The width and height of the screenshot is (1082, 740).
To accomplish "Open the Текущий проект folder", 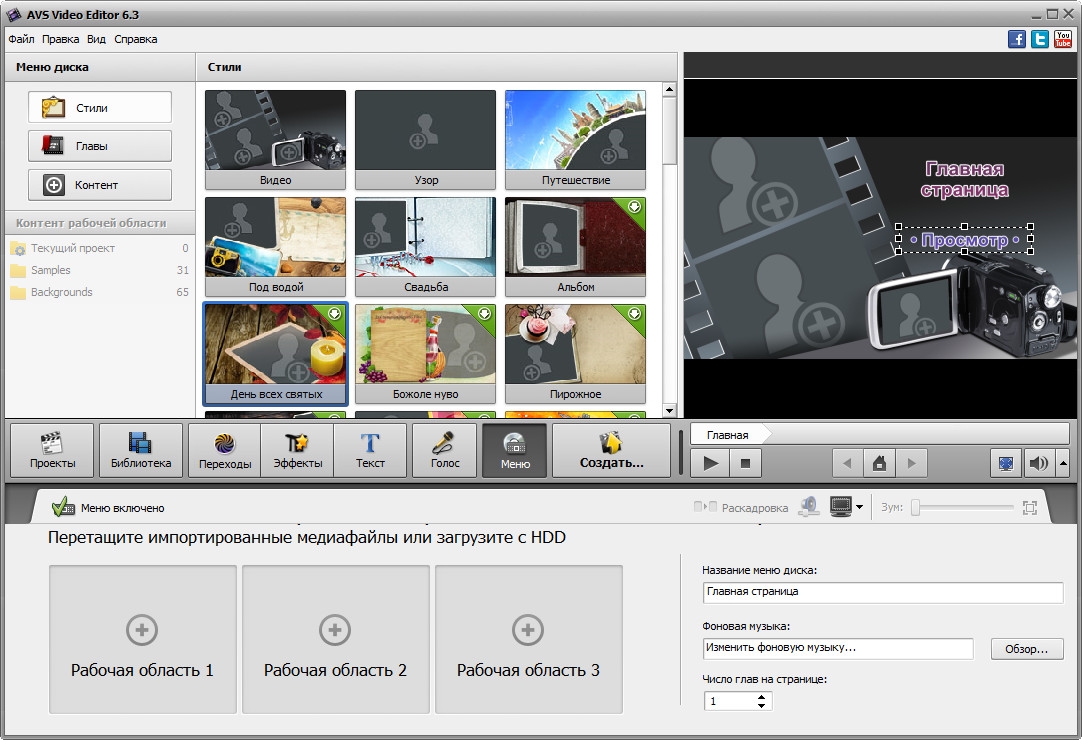I will coord(99,248).
